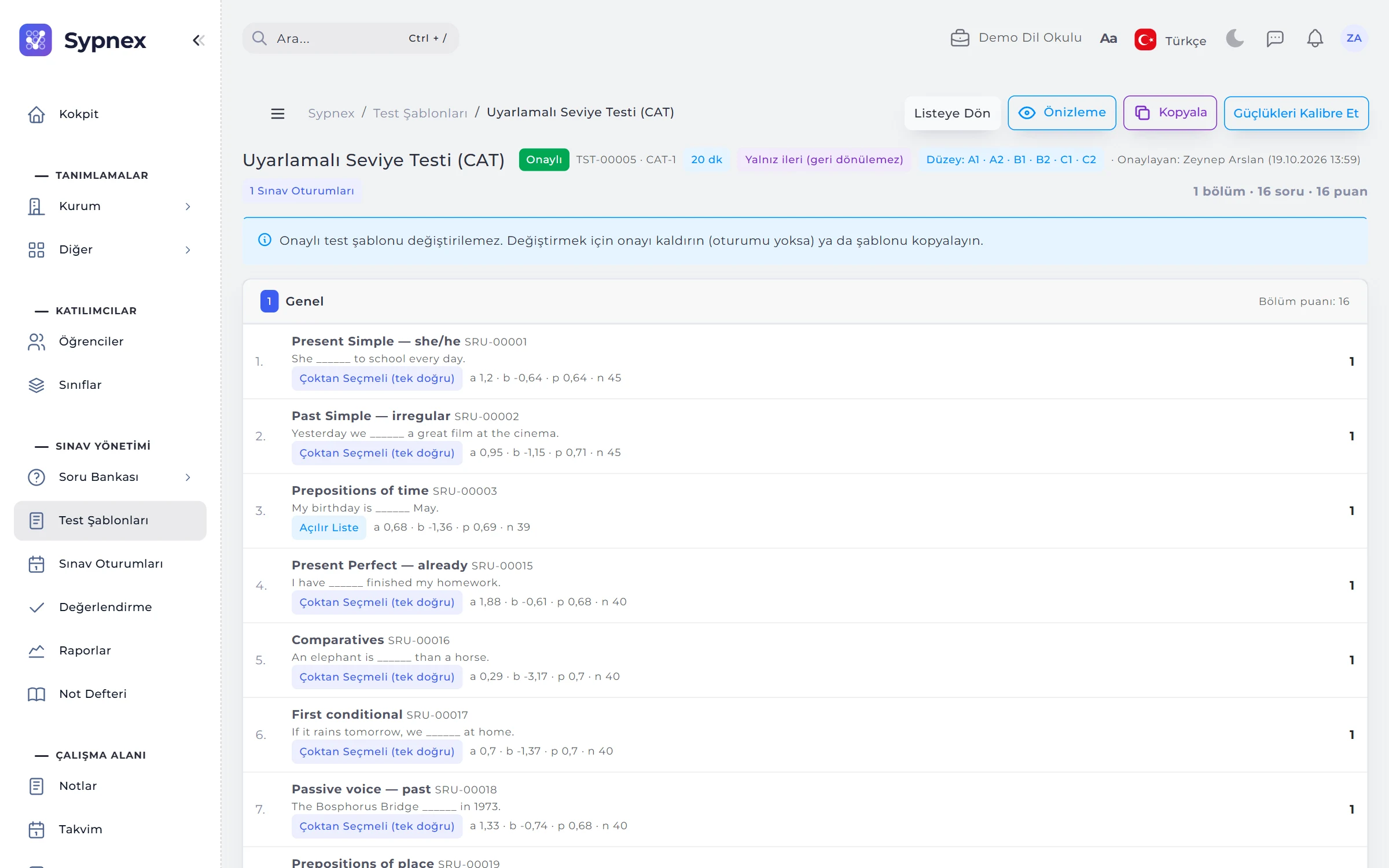Open the Takvim calendar icon
Screen dimensions: 1389x868
[36, 829]
